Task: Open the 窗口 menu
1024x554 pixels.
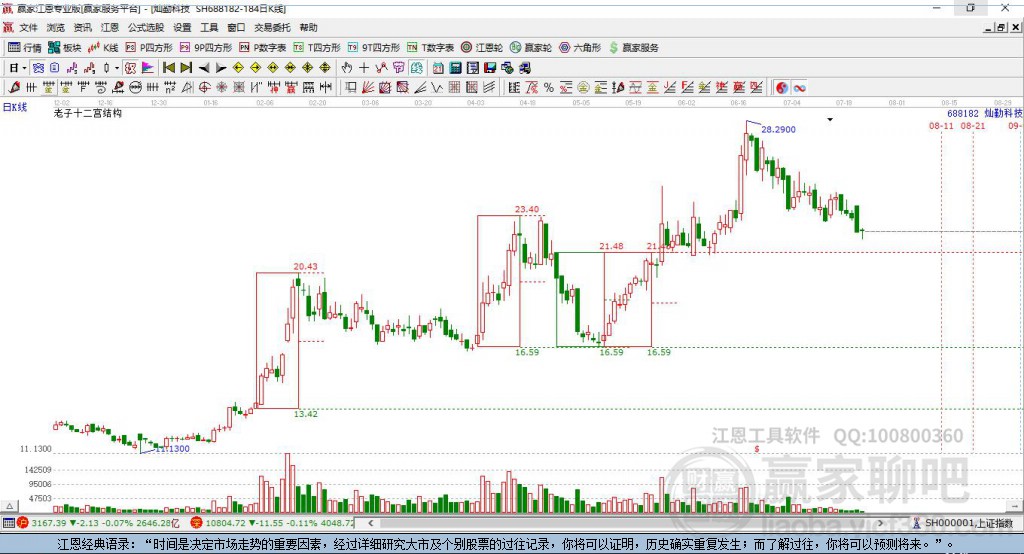Action: [x=236, y=27]
